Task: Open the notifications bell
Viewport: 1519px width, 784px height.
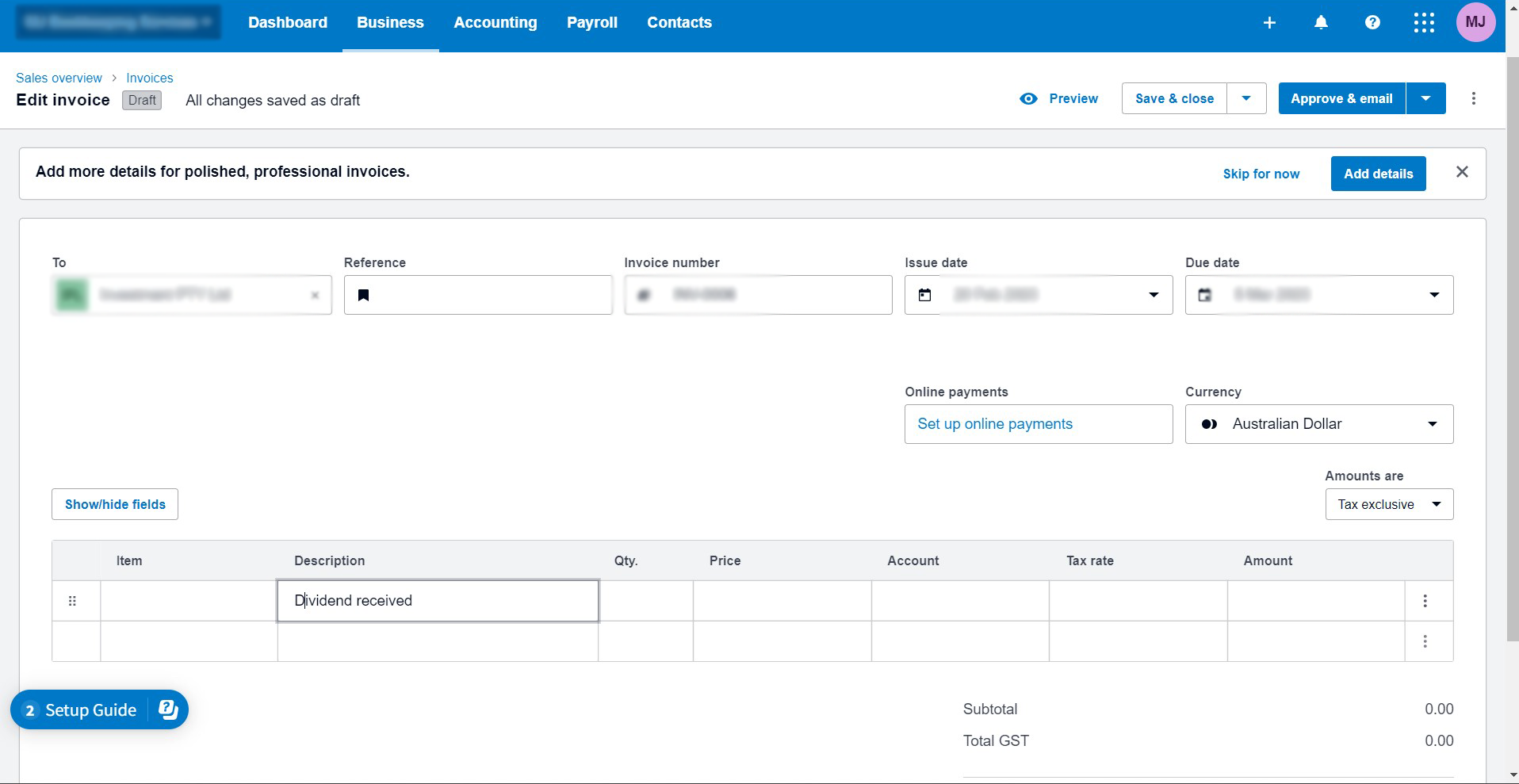Action: [x=1321, y=23]
